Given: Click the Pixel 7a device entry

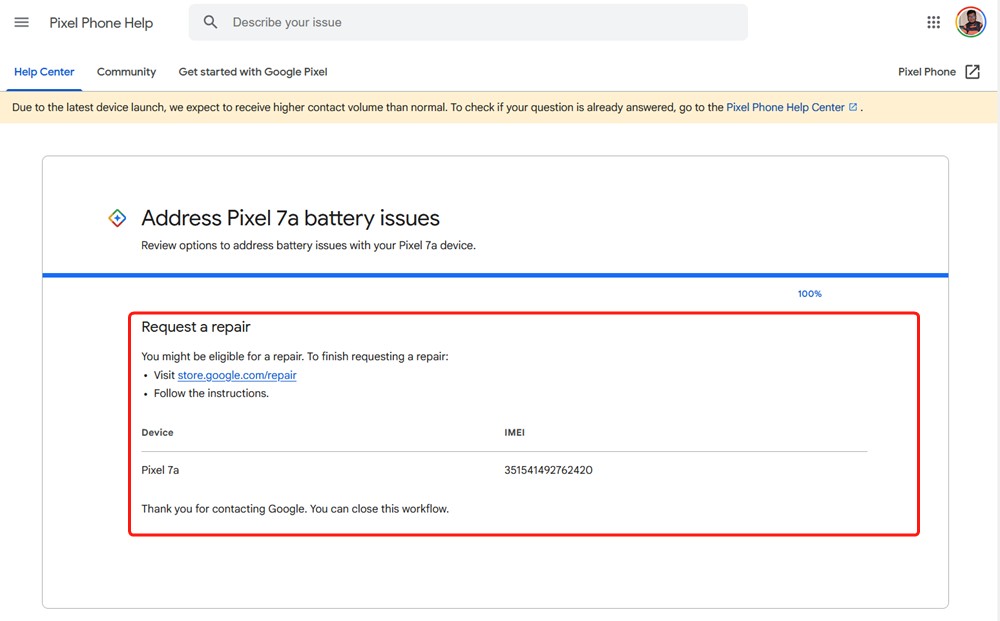Looking at the screenshot, I should point(160,469).
